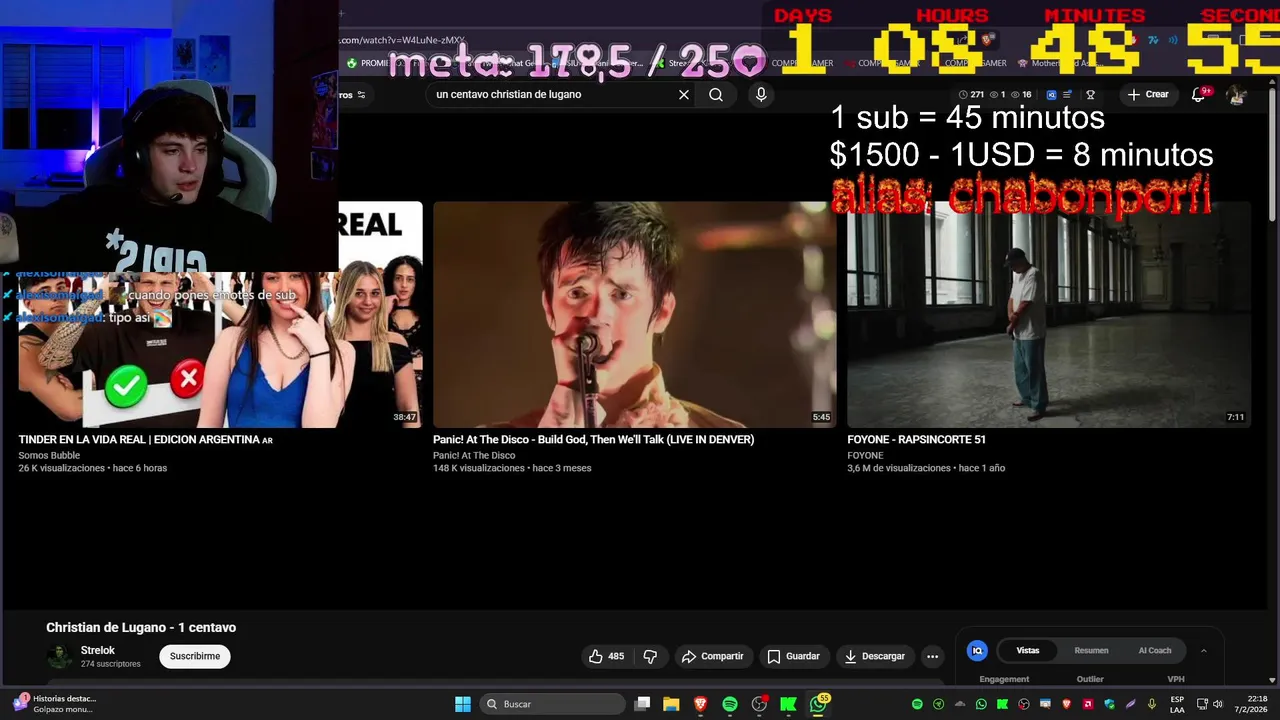Open the Strelok channel avatar

(x=60, y=656)
